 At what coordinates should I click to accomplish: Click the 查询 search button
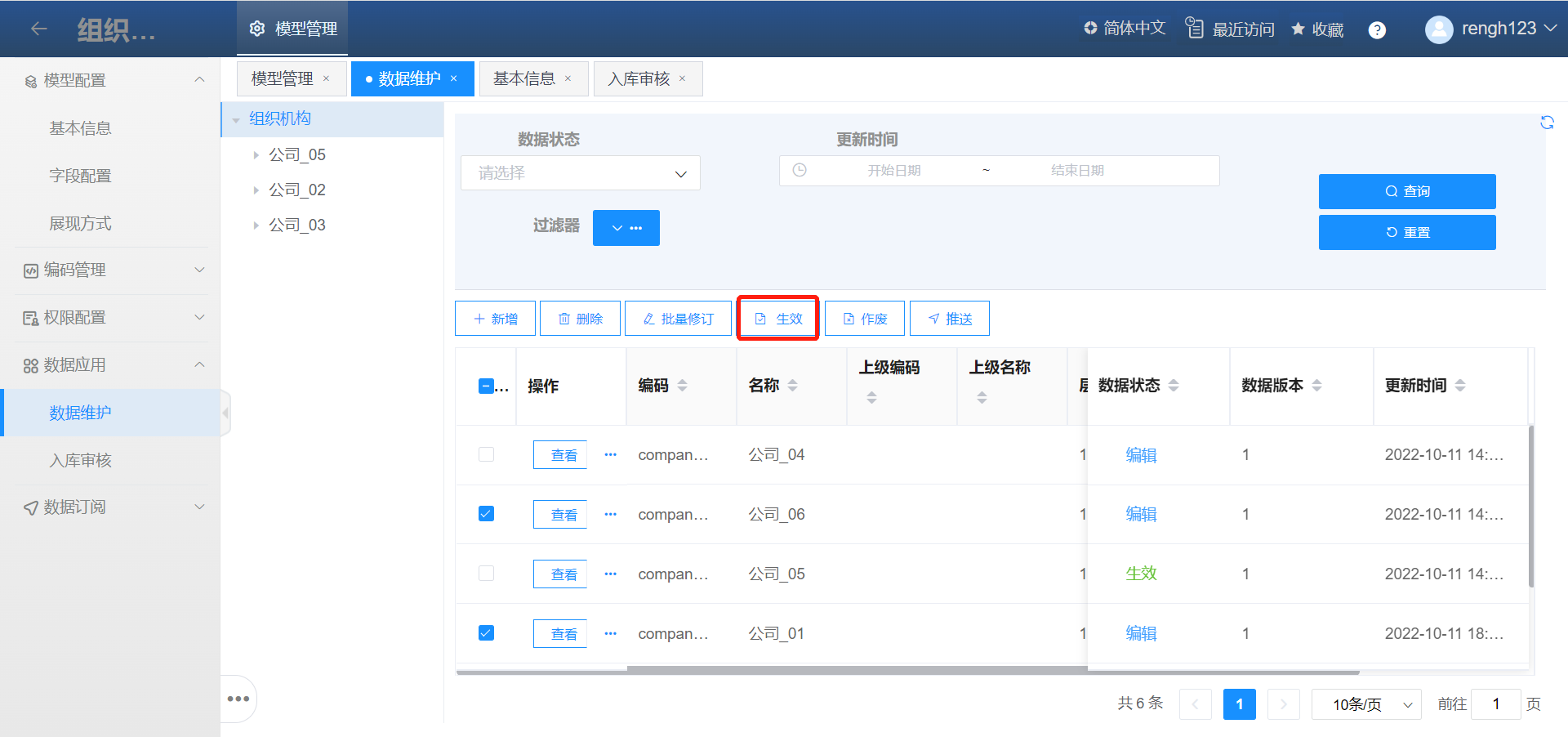[1406, 191]
